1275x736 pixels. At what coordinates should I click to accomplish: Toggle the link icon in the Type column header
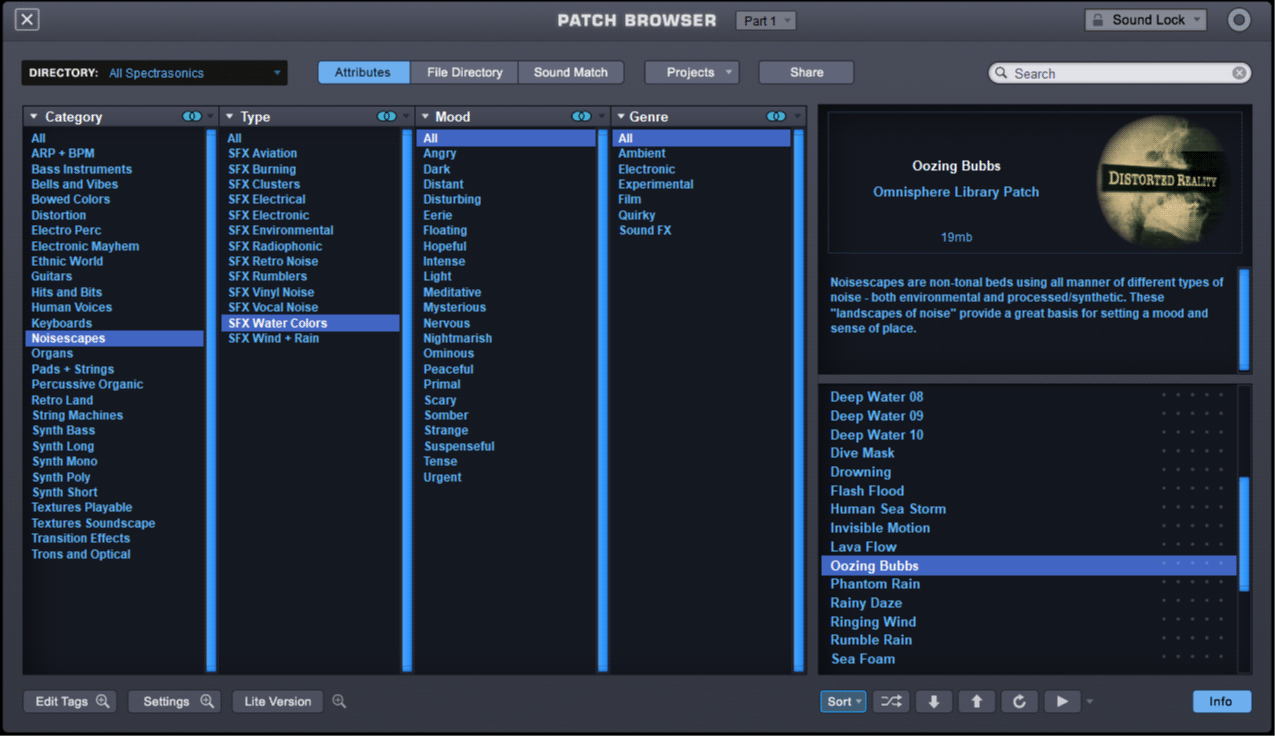click(x=387, y=117)
